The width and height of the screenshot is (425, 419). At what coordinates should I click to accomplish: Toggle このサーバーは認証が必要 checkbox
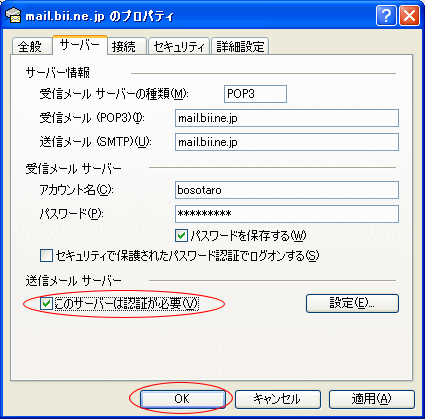(46, 303)
